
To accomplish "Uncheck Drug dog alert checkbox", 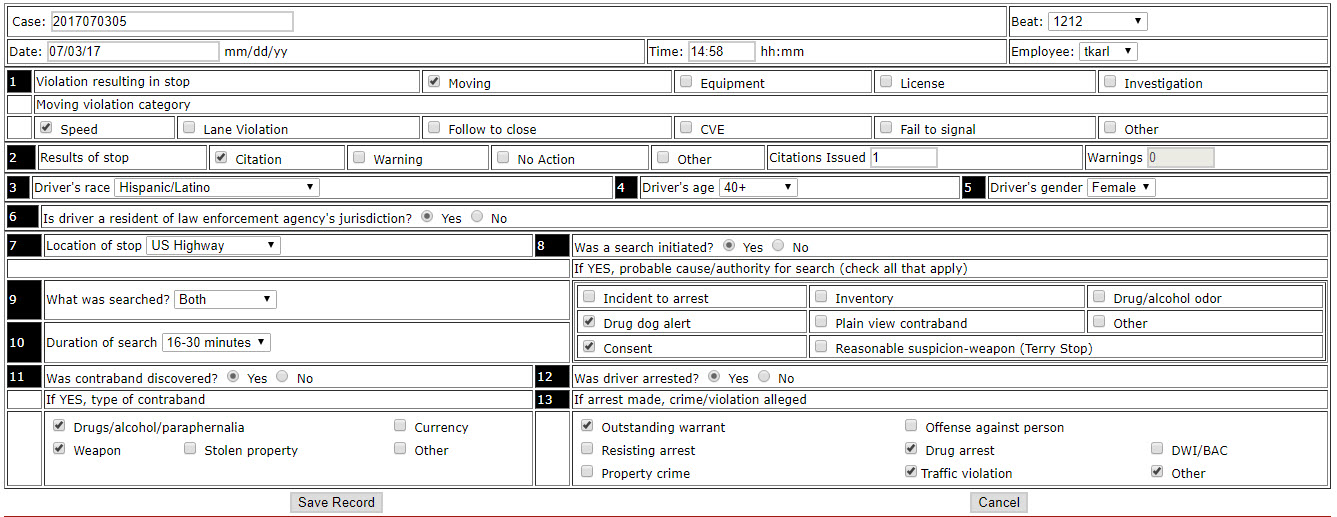I will pos(589,322).
